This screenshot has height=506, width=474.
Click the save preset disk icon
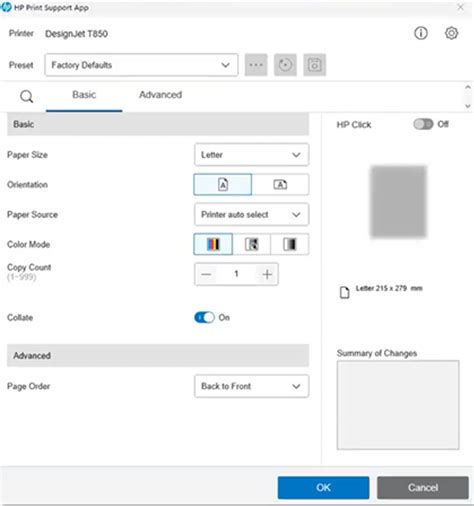tap(314, 65)
